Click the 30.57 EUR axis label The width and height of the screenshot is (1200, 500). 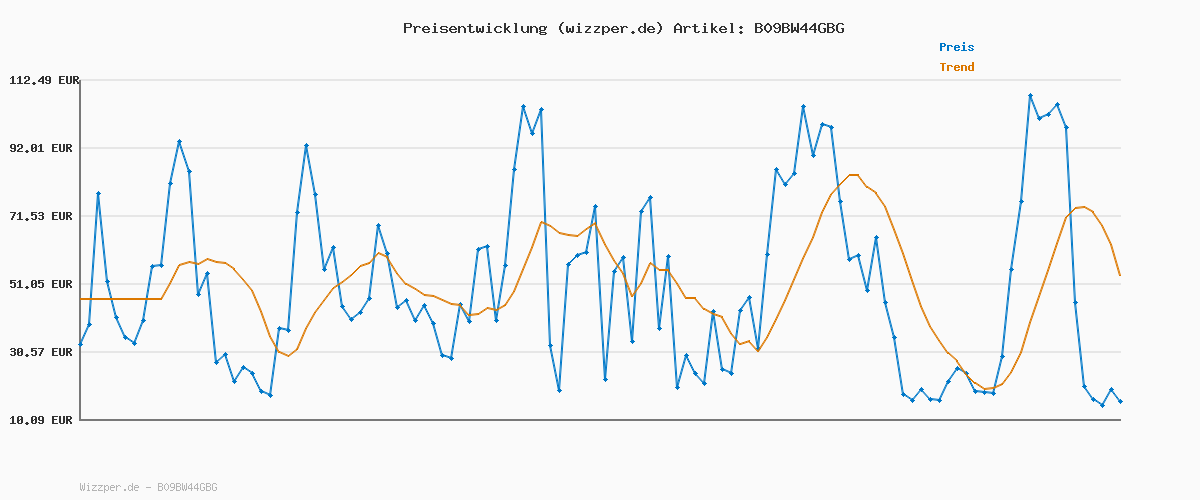[x=44, y=352]
